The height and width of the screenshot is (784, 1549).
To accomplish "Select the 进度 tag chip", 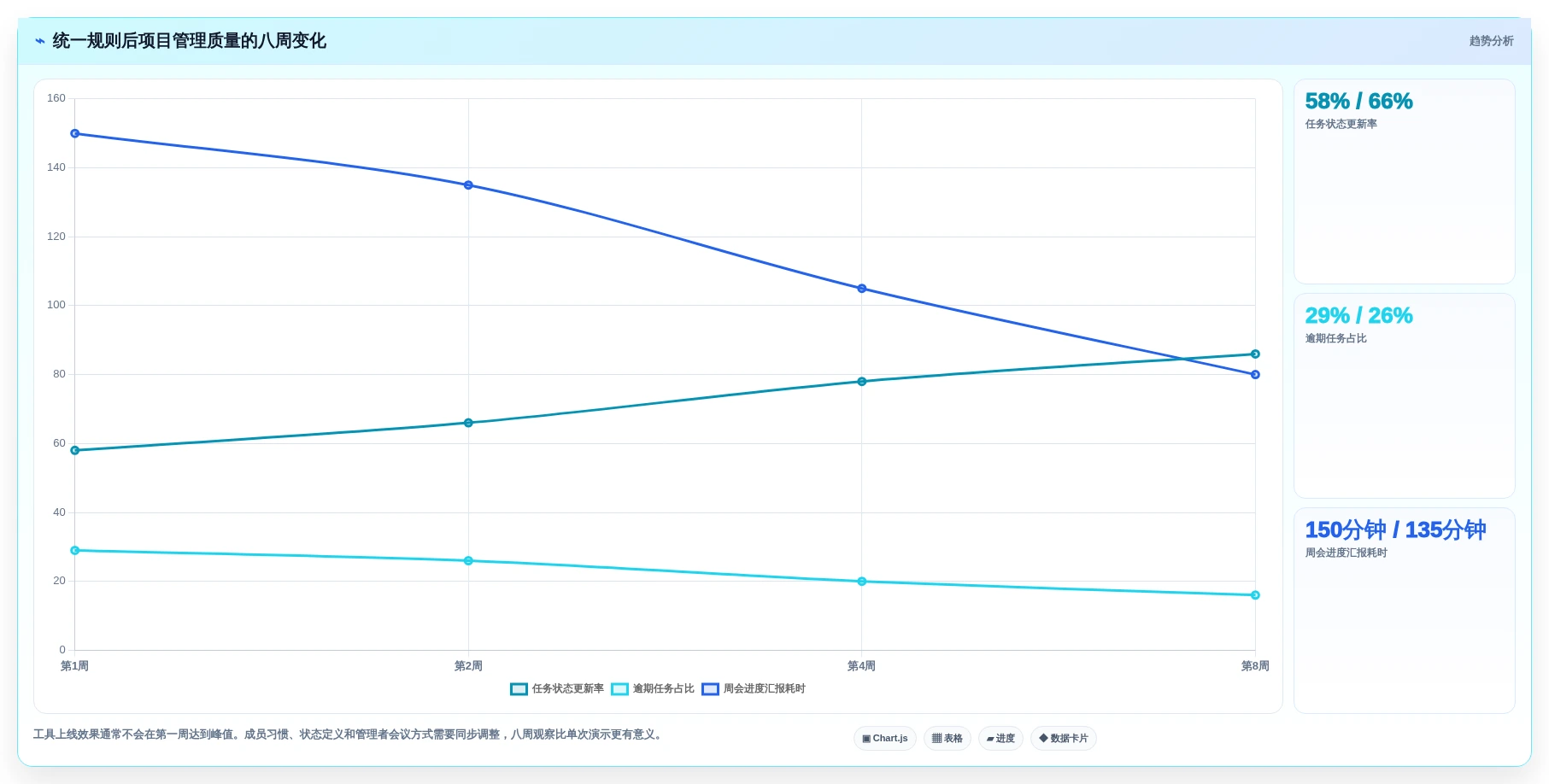I will (1000, 739).
